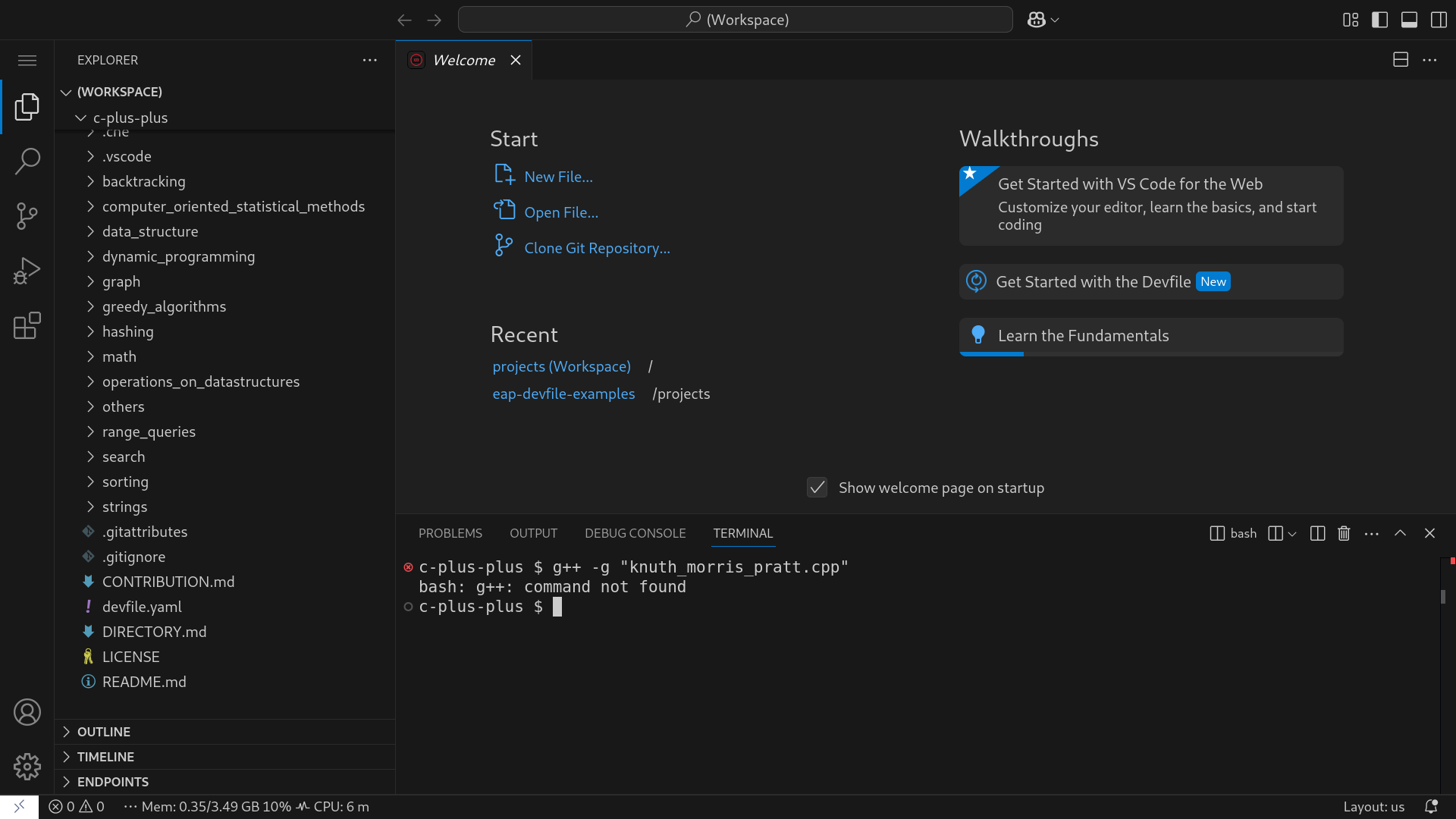Expand the OUTLINE section

coord(104,732)
